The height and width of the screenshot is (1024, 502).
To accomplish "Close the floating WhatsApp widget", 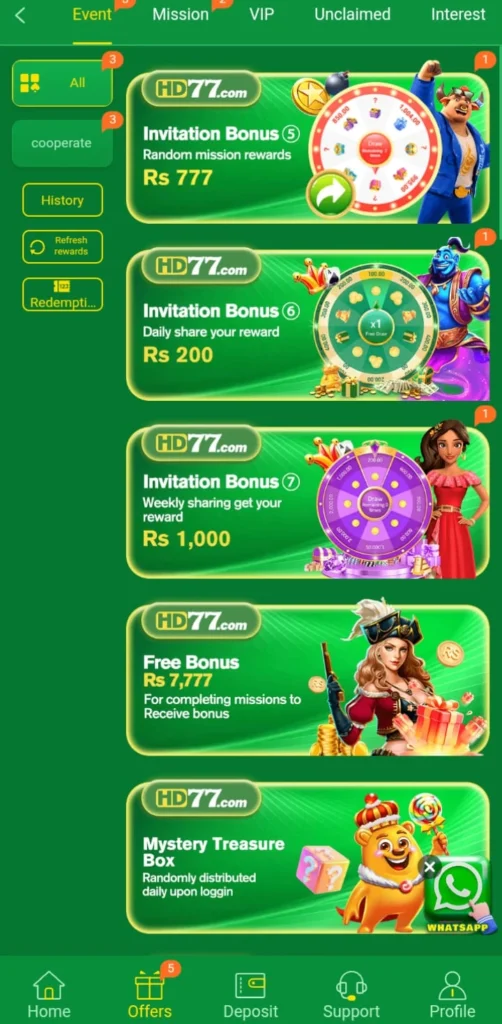I will pyautogui.click(x=429, y=867).
